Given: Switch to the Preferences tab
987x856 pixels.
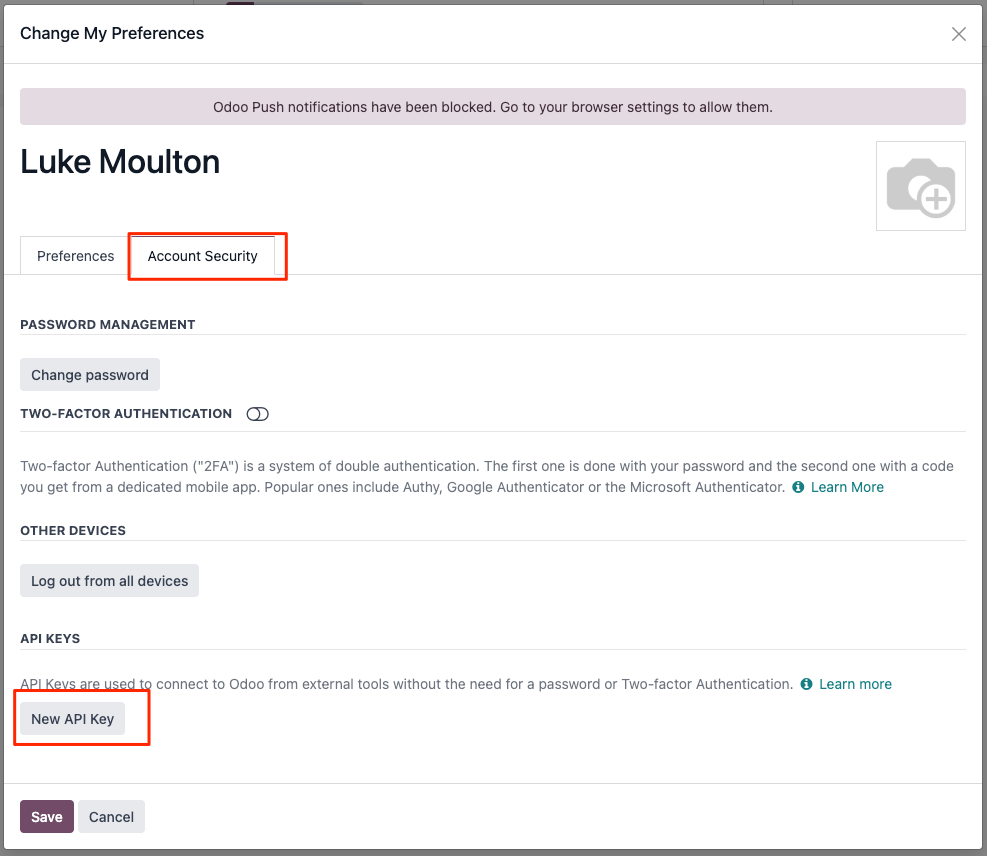Looking at the screenshot, I should (75, 256).
